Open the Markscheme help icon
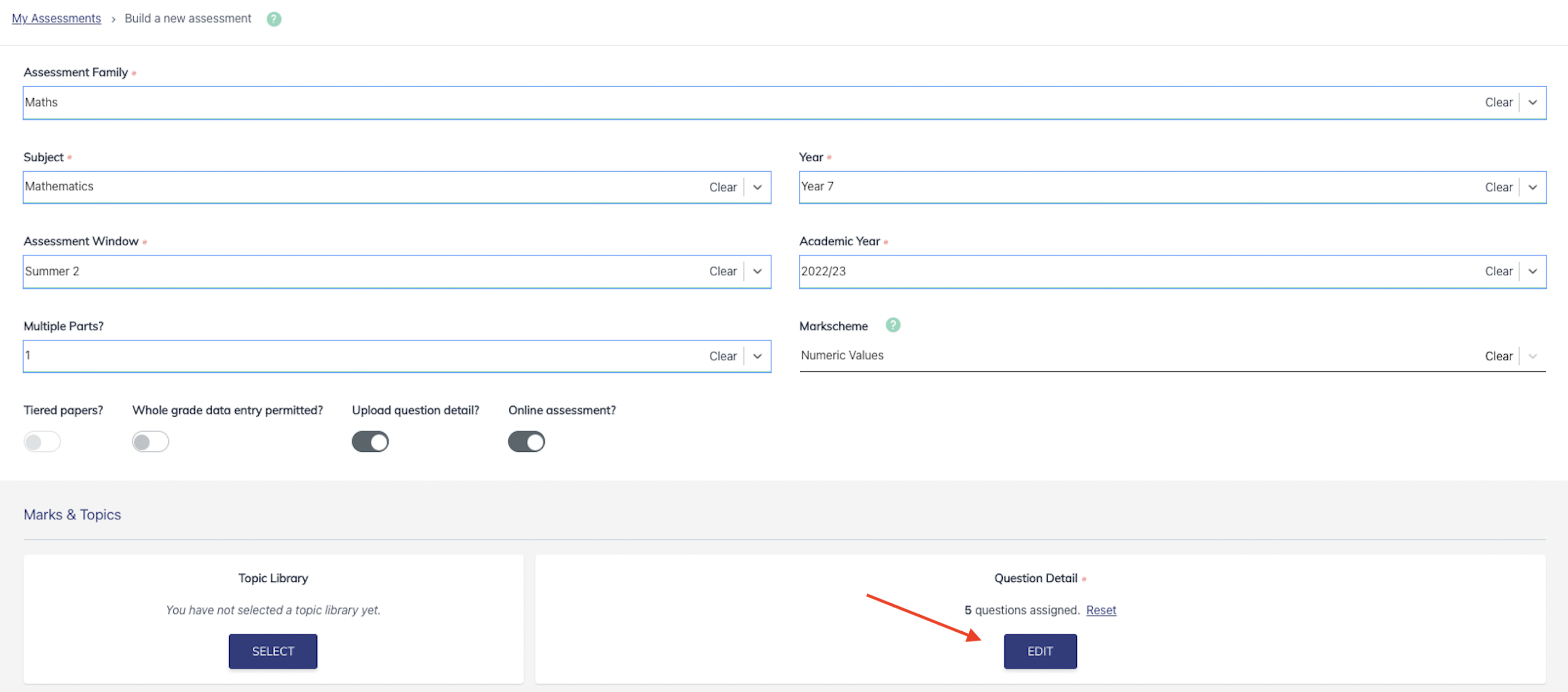Screen dimensions: 1568x692 click(x=893, y=325)
